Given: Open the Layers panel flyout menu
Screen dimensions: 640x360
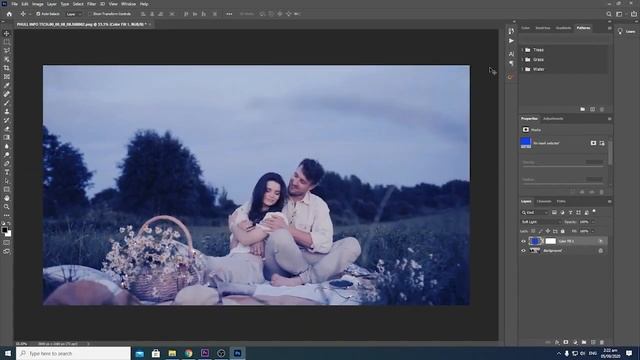Looking at the screenshot, I should point(609,201).
